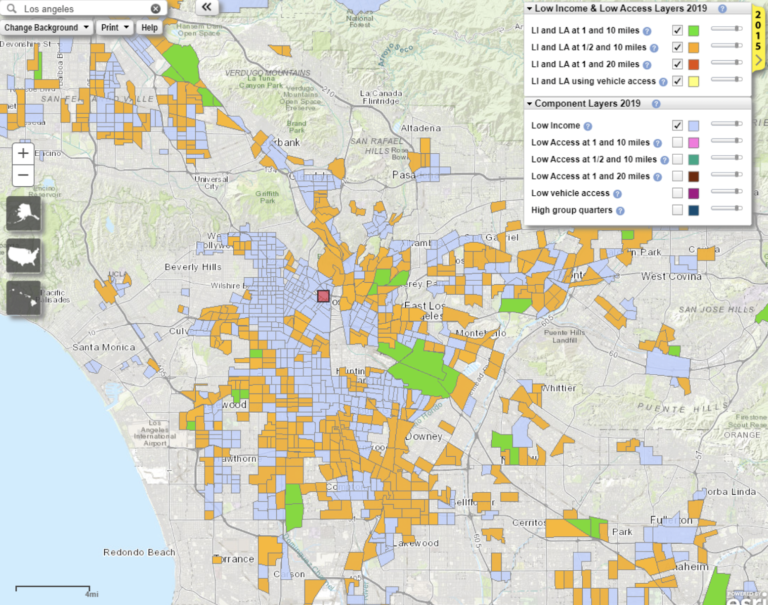Click the Beverly Hills map label

[193, 267]
